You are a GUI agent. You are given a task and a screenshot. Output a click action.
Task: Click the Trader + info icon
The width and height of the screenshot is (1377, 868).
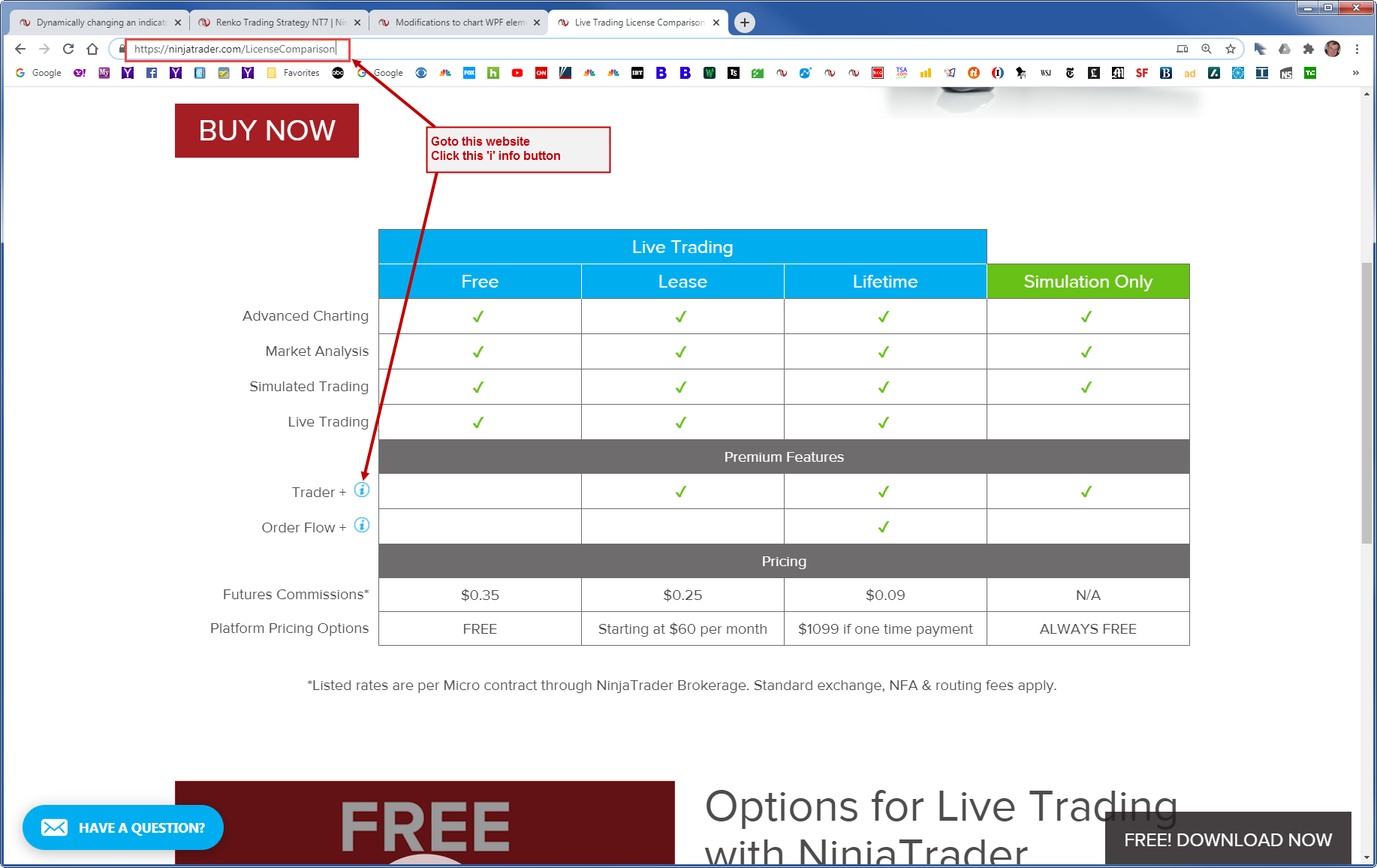(x=362, y=490)
